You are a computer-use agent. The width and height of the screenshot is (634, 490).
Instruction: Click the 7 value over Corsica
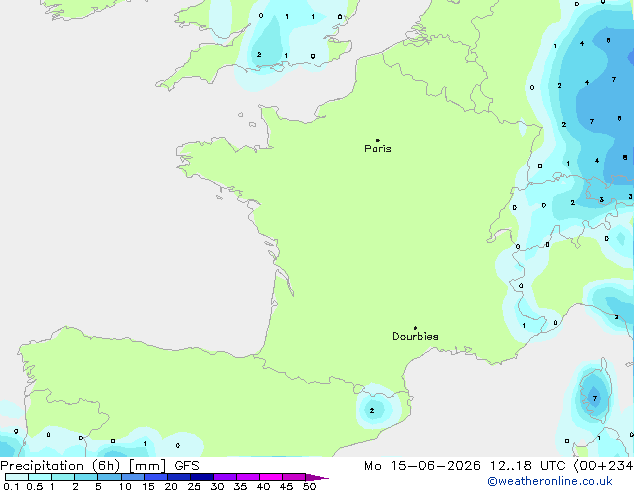pos(595,399)
